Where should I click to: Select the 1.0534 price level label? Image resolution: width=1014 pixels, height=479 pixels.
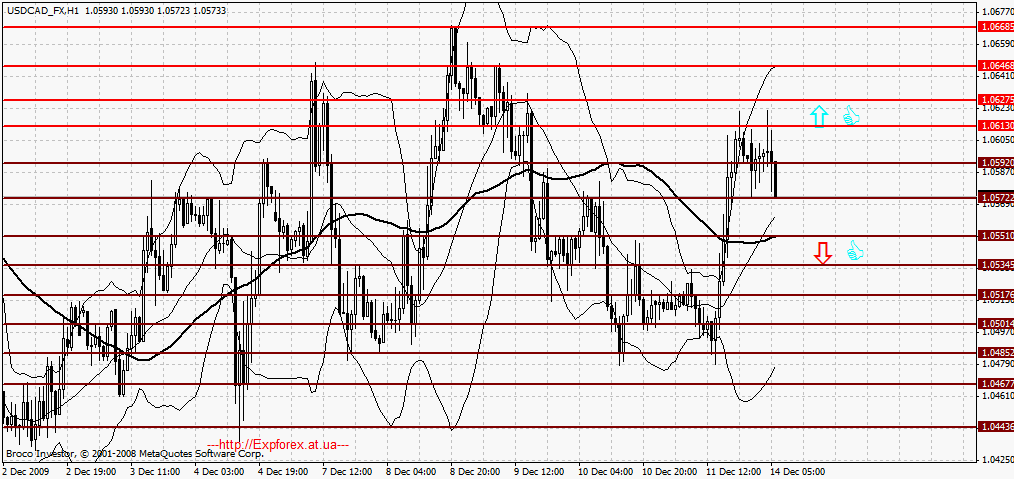click(x=997, y=265)
